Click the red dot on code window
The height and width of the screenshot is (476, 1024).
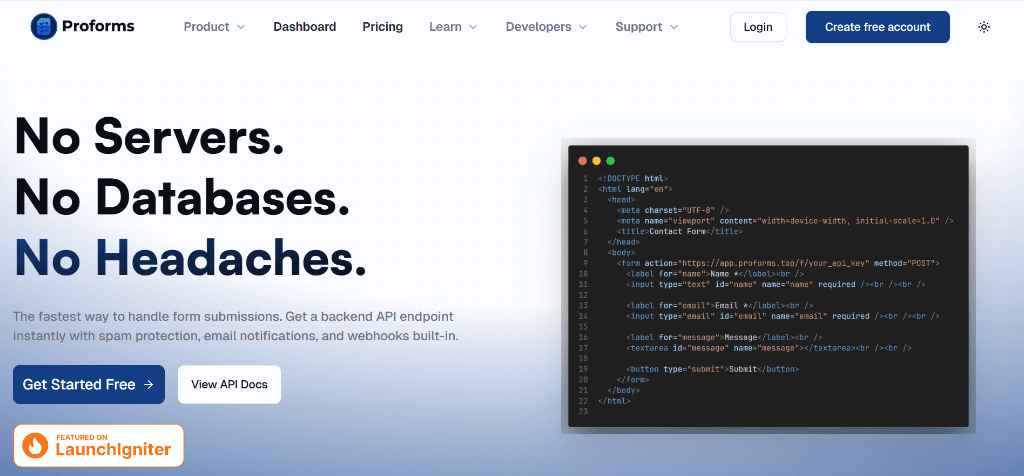pos(583,160)
